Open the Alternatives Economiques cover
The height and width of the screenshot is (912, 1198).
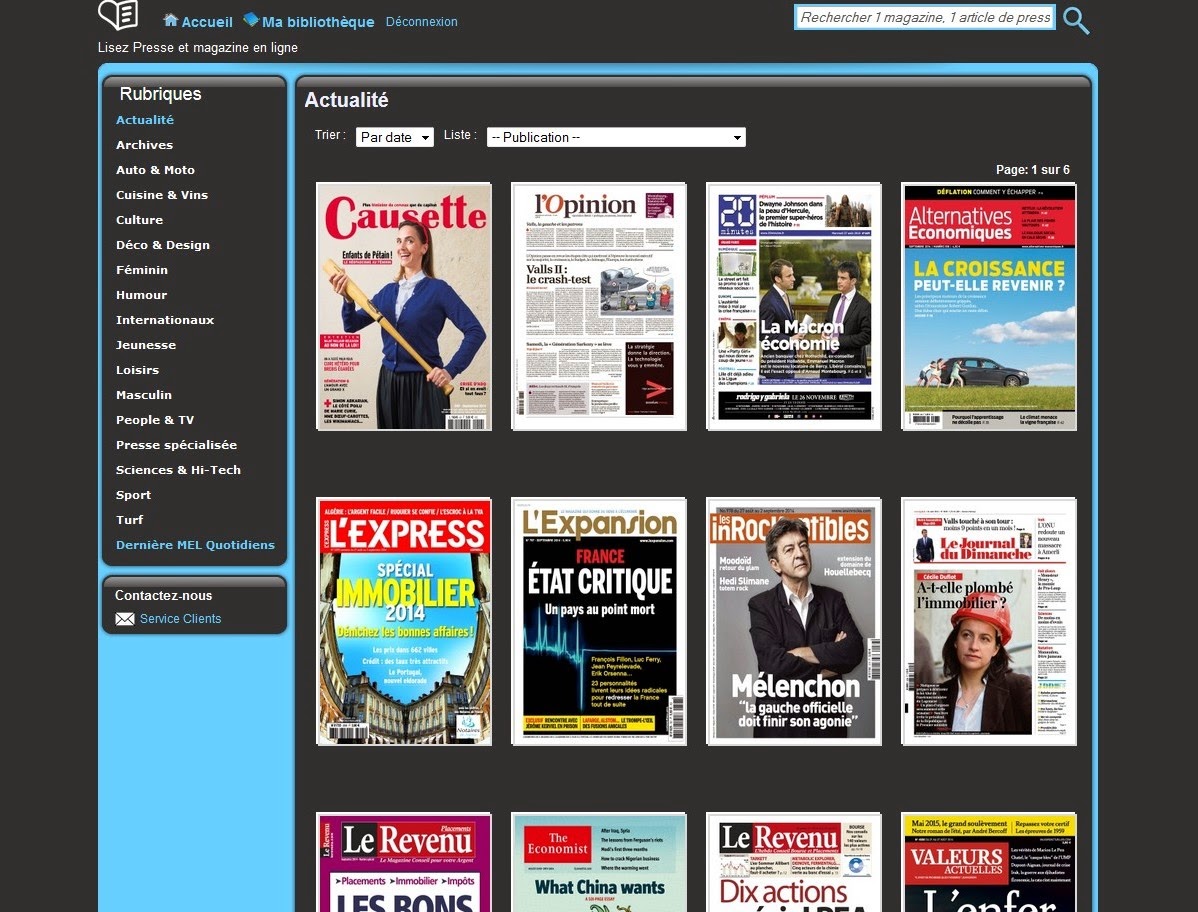click(989, 306)
